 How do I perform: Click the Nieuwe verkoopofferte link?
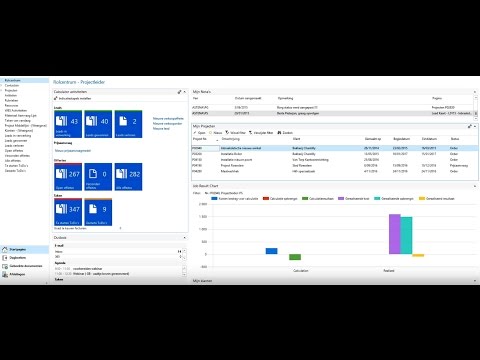click(x=168, y=119)
